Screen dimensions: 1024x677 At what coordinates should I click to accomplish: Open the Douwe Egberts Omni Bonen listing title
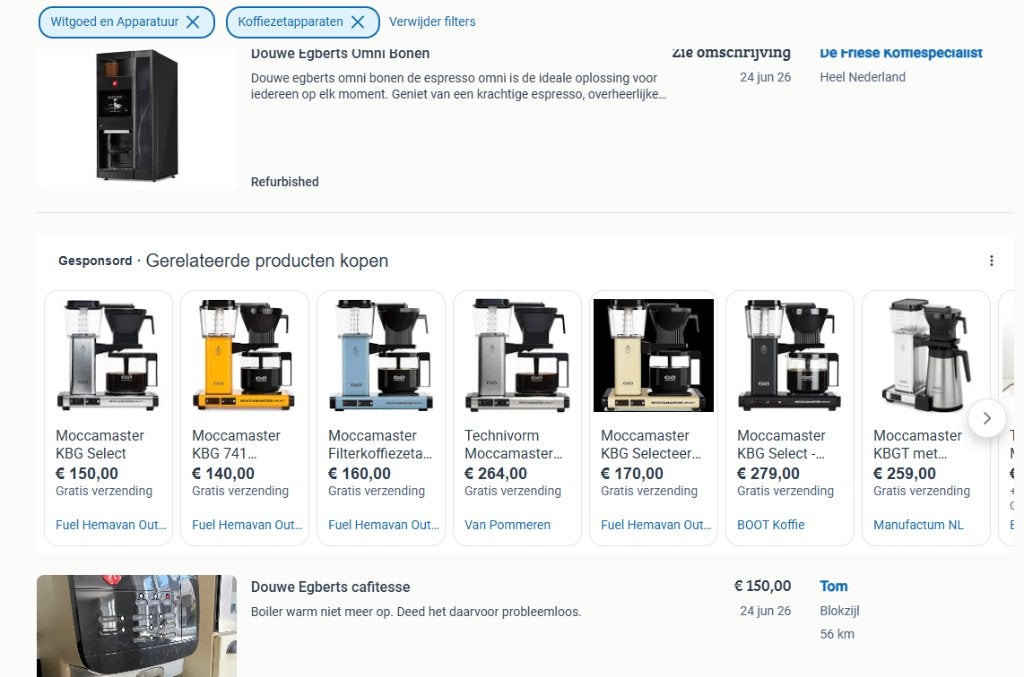click(340, 54)
